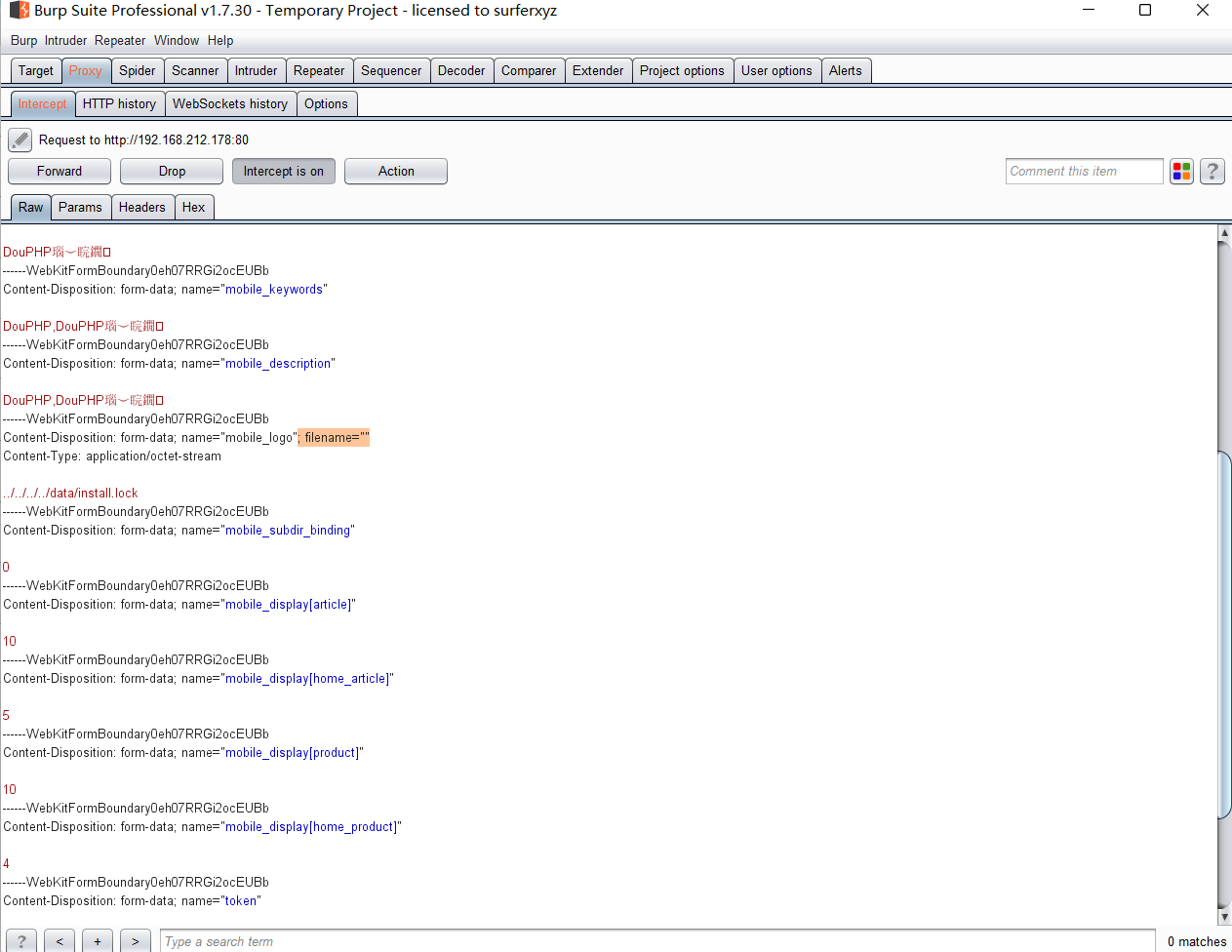This screenshot has height=952, width=1232.
Task: Click the pencil edit icon near the request URL
Action: point(20,139)
